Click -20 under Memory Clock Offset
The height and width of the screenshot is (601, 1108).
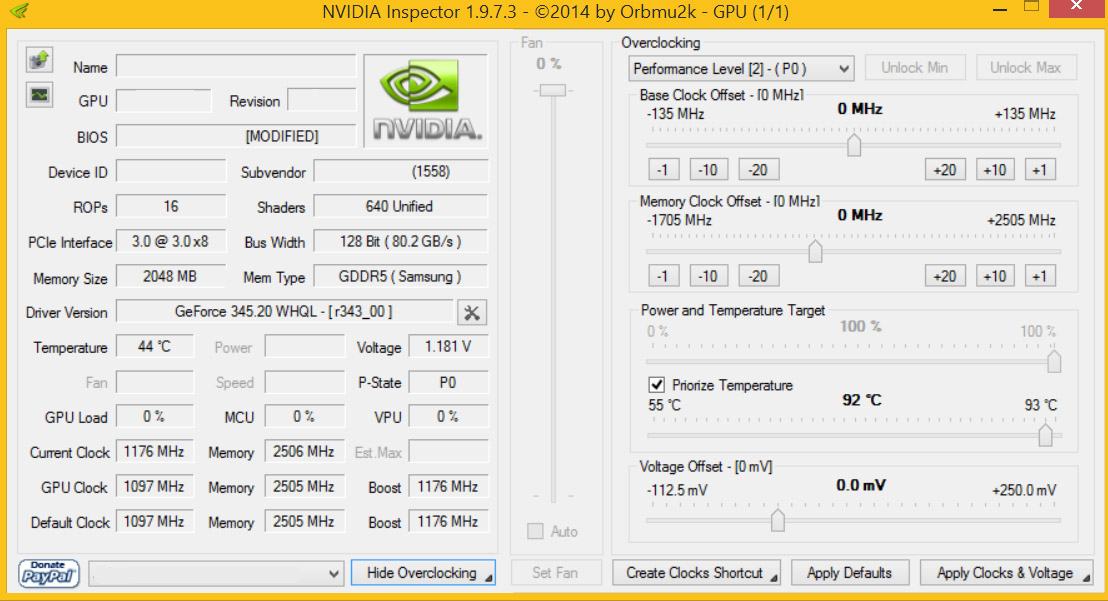pos(758,275)
